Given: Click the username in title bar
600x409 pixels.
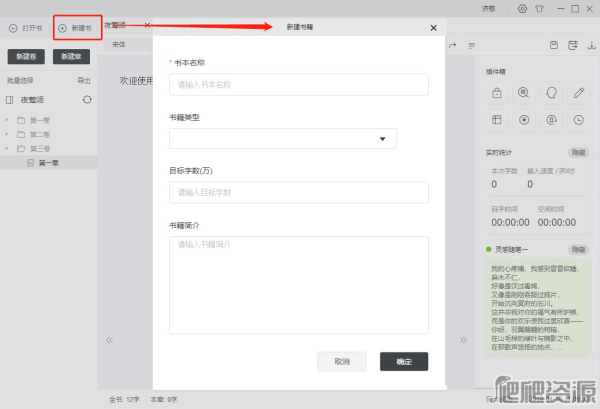Looking at the screenshot, I should (x=489, y=8).
